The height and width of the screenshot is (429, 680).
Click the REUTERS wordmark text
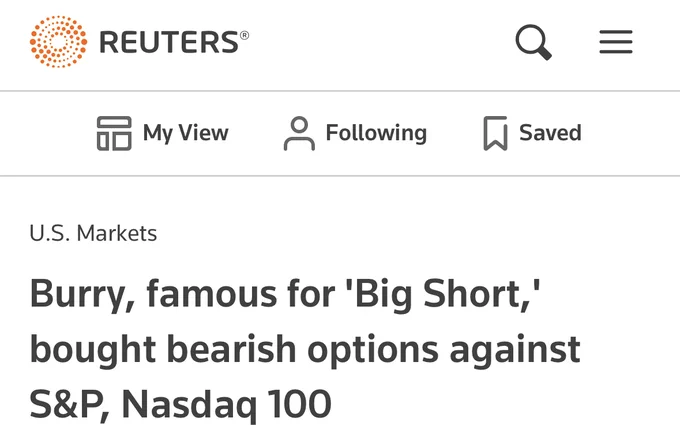[168, 42]
